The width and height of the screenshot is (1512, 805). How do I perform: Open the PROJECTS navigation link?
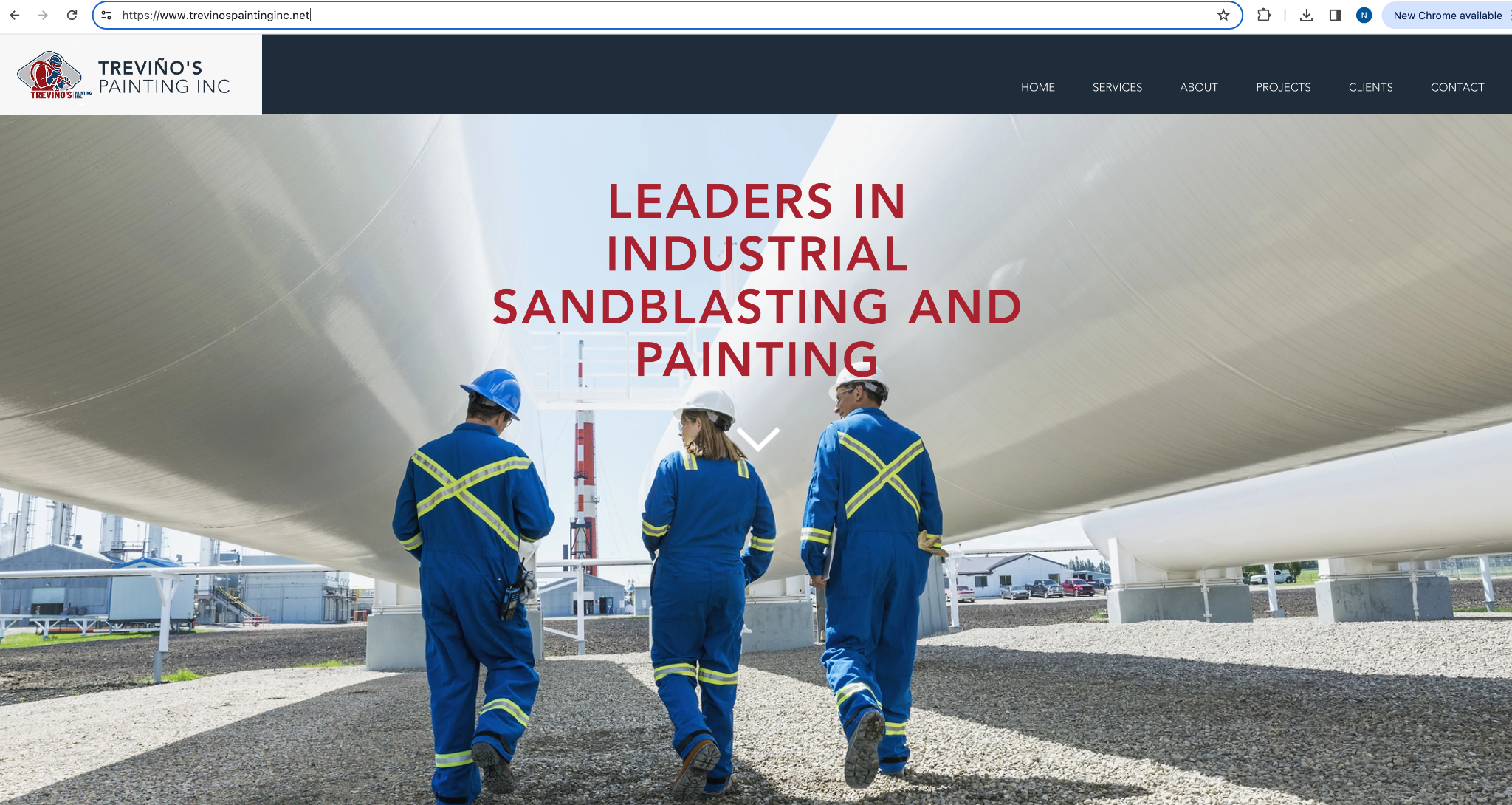click(x=1283, y=87)
